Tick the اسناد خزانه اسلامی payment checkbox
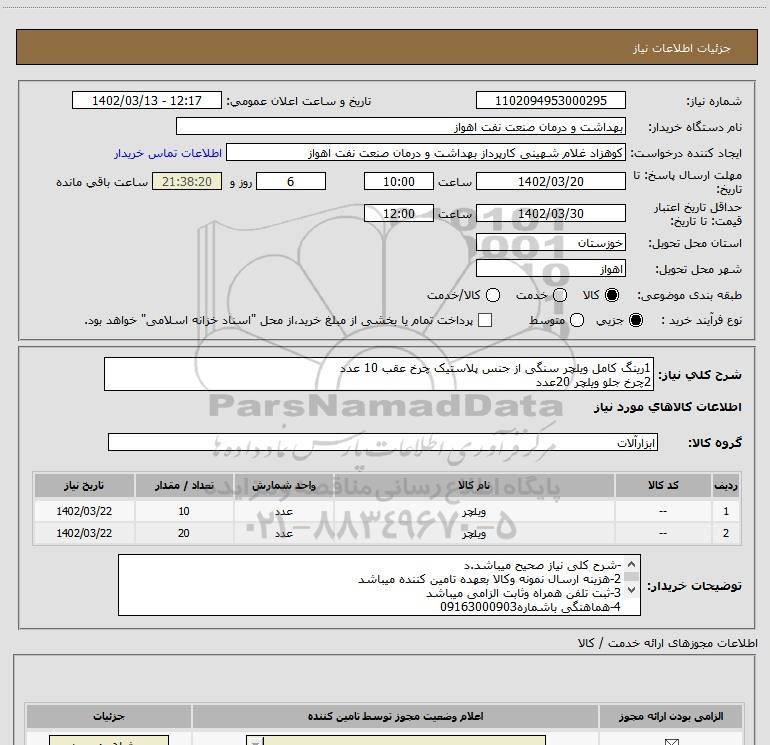770x745 pixels. coord(485,320)
